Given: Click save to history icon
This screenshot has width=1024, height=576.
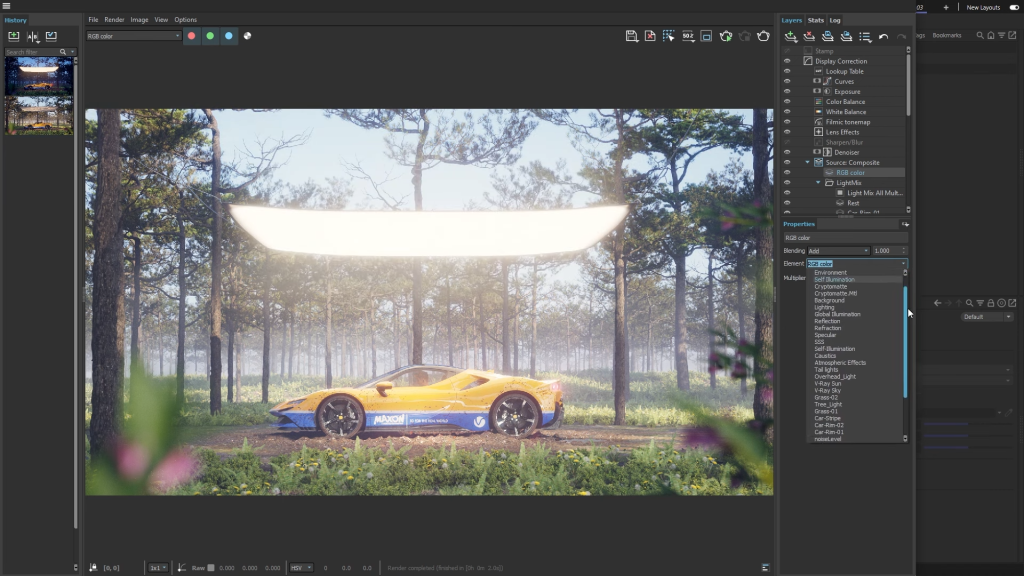Looking at the screenshot, I should click(14, 36).
